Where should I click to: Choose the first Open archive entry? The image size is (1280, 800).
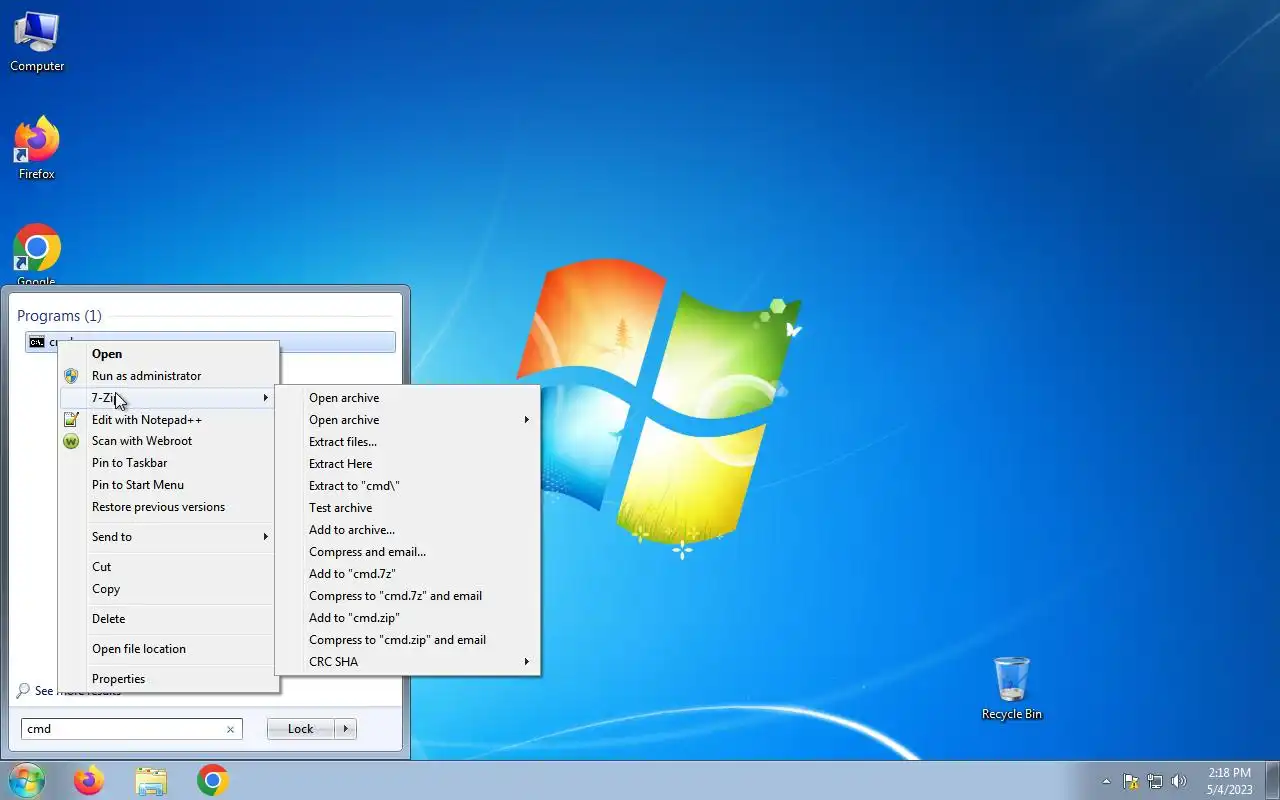pos(407,398)
